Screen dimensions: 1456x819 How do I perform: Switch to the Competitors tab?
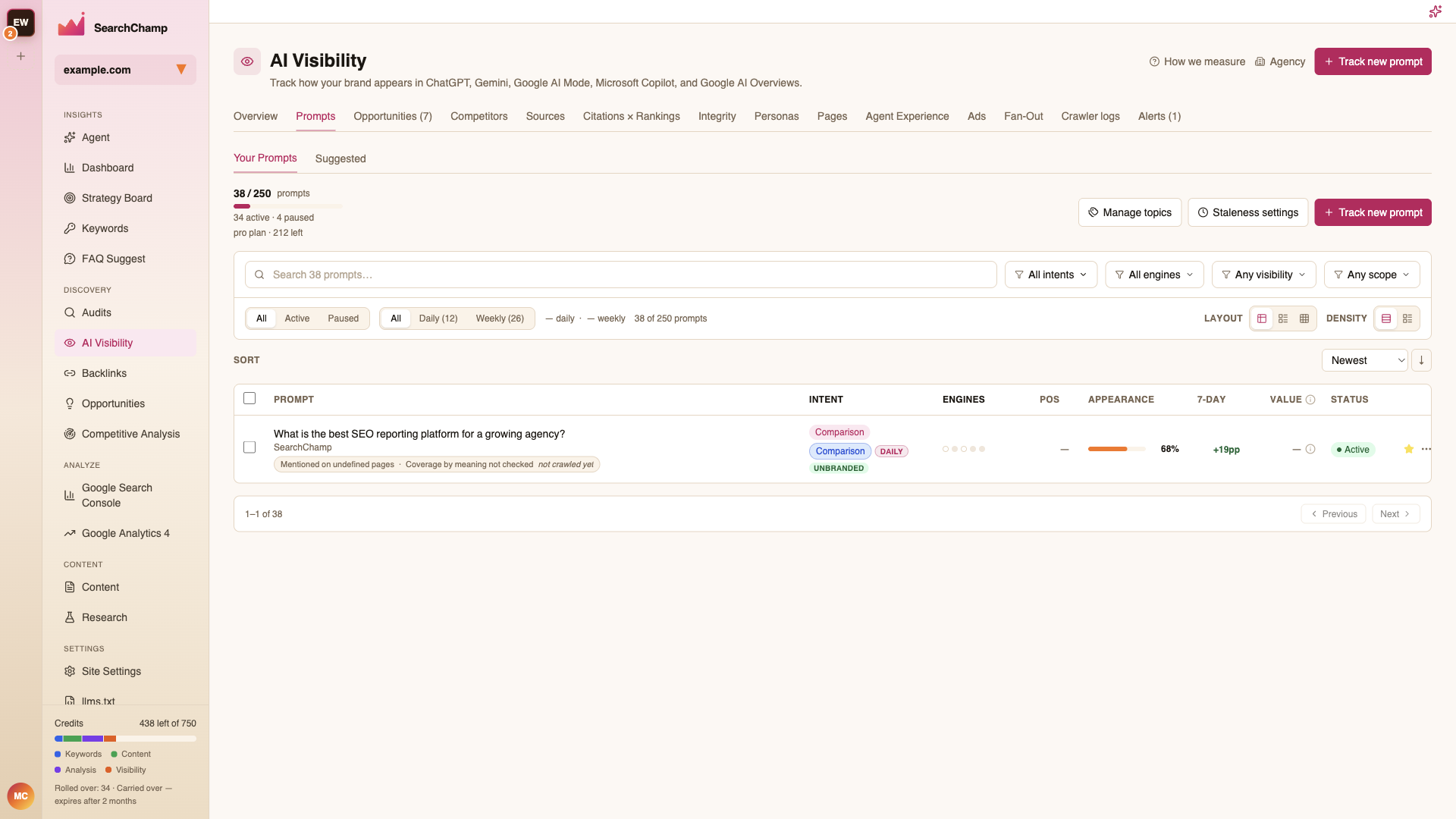479,116
